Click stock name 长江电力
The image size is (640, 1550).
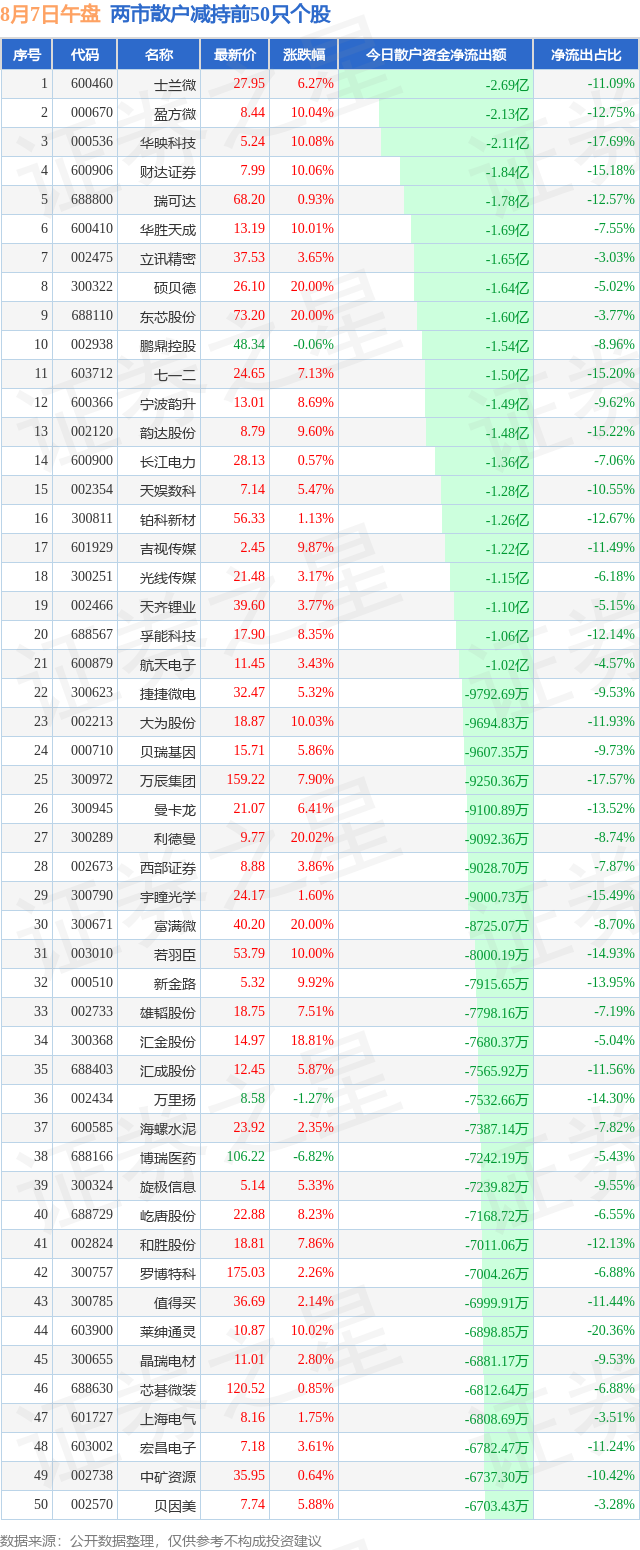pyautogui.click(x=168, y=462)
